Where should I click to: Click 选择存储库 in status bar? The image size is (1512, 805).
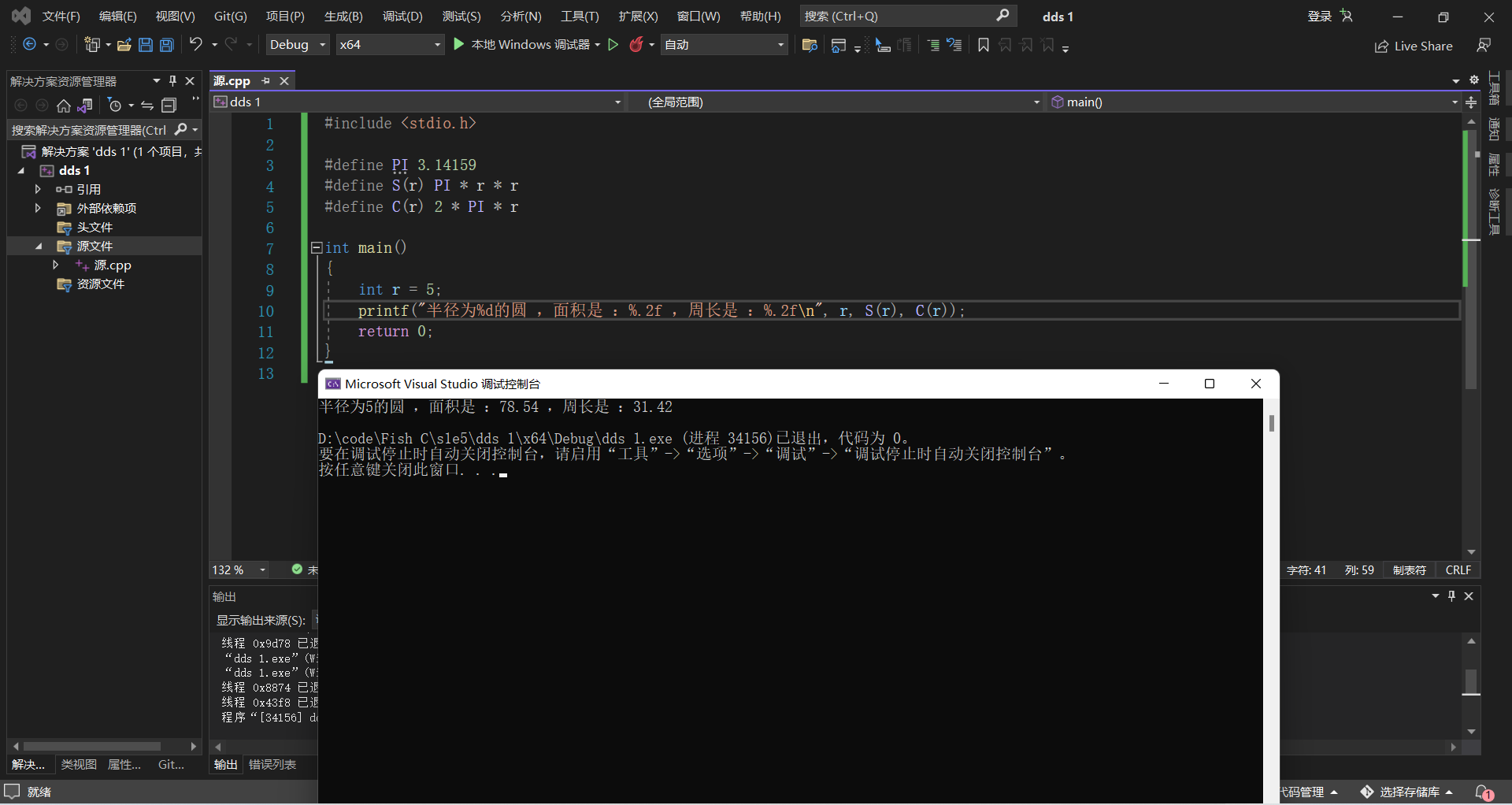(1407, 792)
